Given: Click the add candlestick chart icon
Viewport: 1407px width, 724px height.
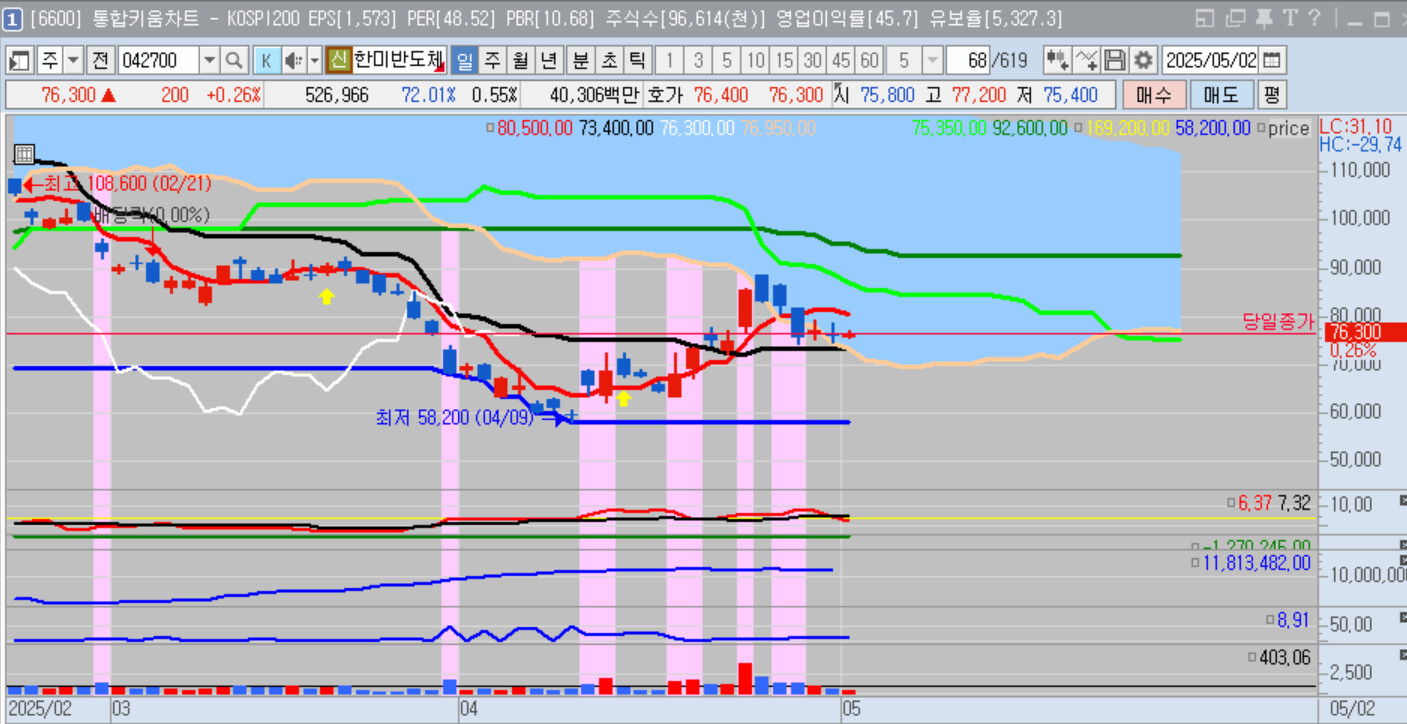Looking at the screenshot, I should (x=1057, y=61).
